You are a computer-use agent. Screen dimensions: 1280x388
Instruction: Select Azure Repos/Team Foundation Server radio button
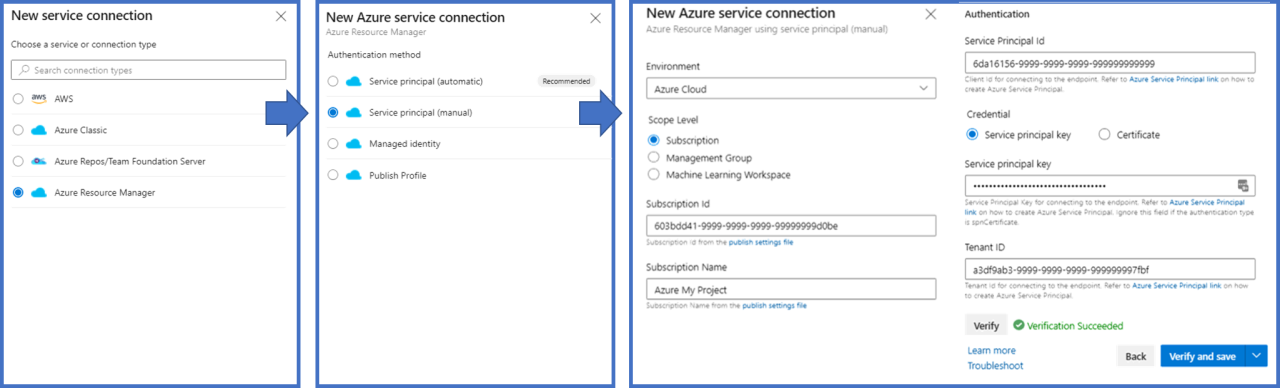tap(18, 161)
